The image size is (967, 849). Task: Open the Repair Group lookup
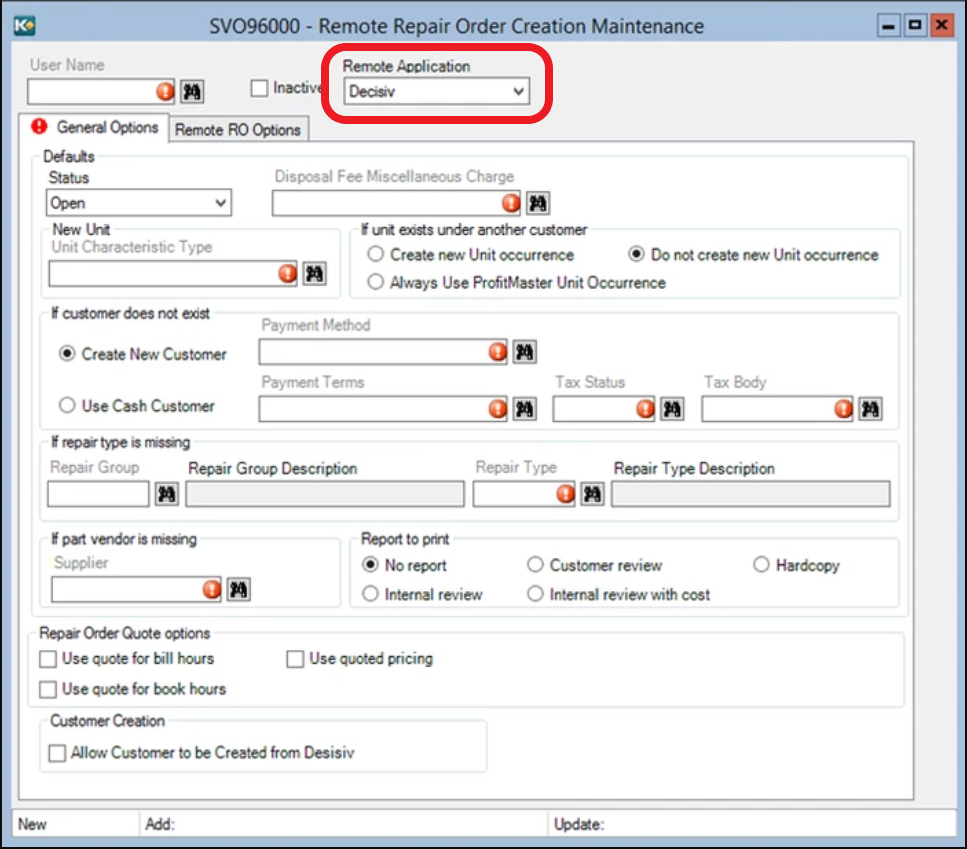pos(166,493)
